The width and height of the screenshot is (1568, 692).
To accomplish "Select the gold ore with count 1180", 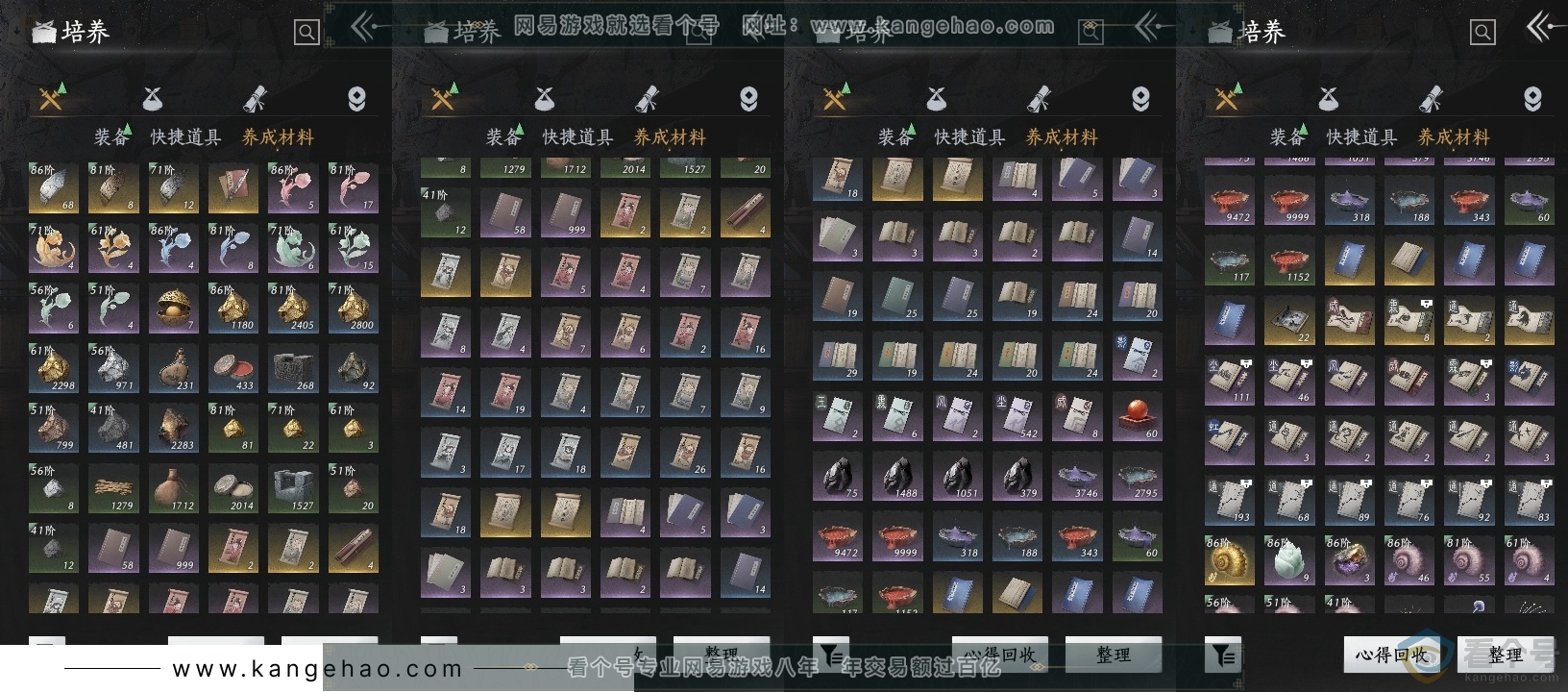I will pyautogui.click(x=233, y=308).
